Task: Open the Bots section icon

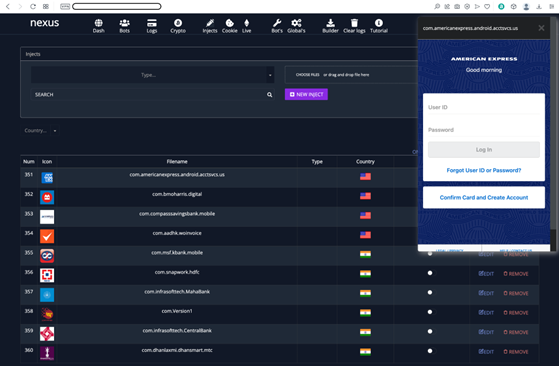Action: [124, 23]
